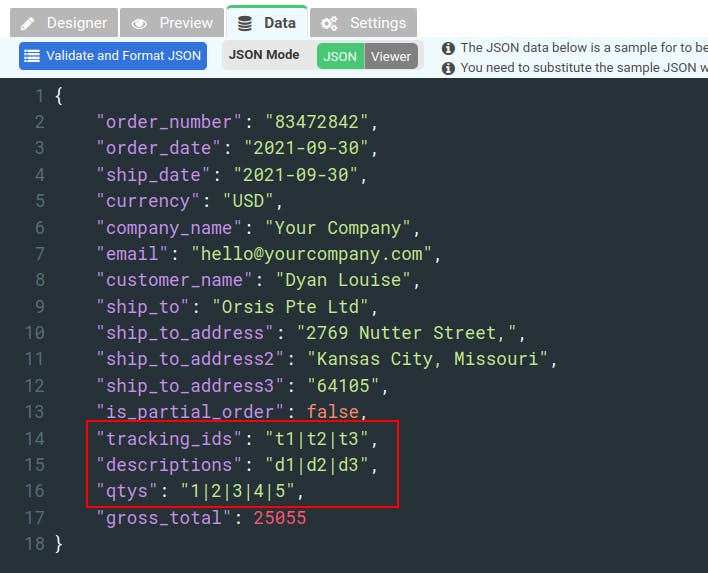Open the Preview tab
This screenshot has height=573, width=708.
172,23
